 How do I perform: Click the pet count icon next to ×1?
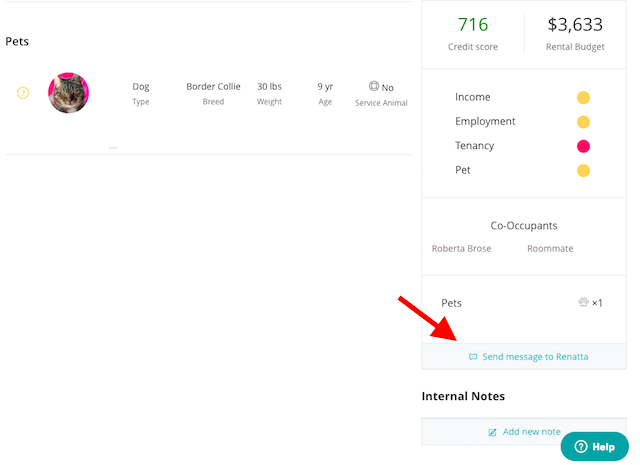pyautogui.click(x=583, y=302)
